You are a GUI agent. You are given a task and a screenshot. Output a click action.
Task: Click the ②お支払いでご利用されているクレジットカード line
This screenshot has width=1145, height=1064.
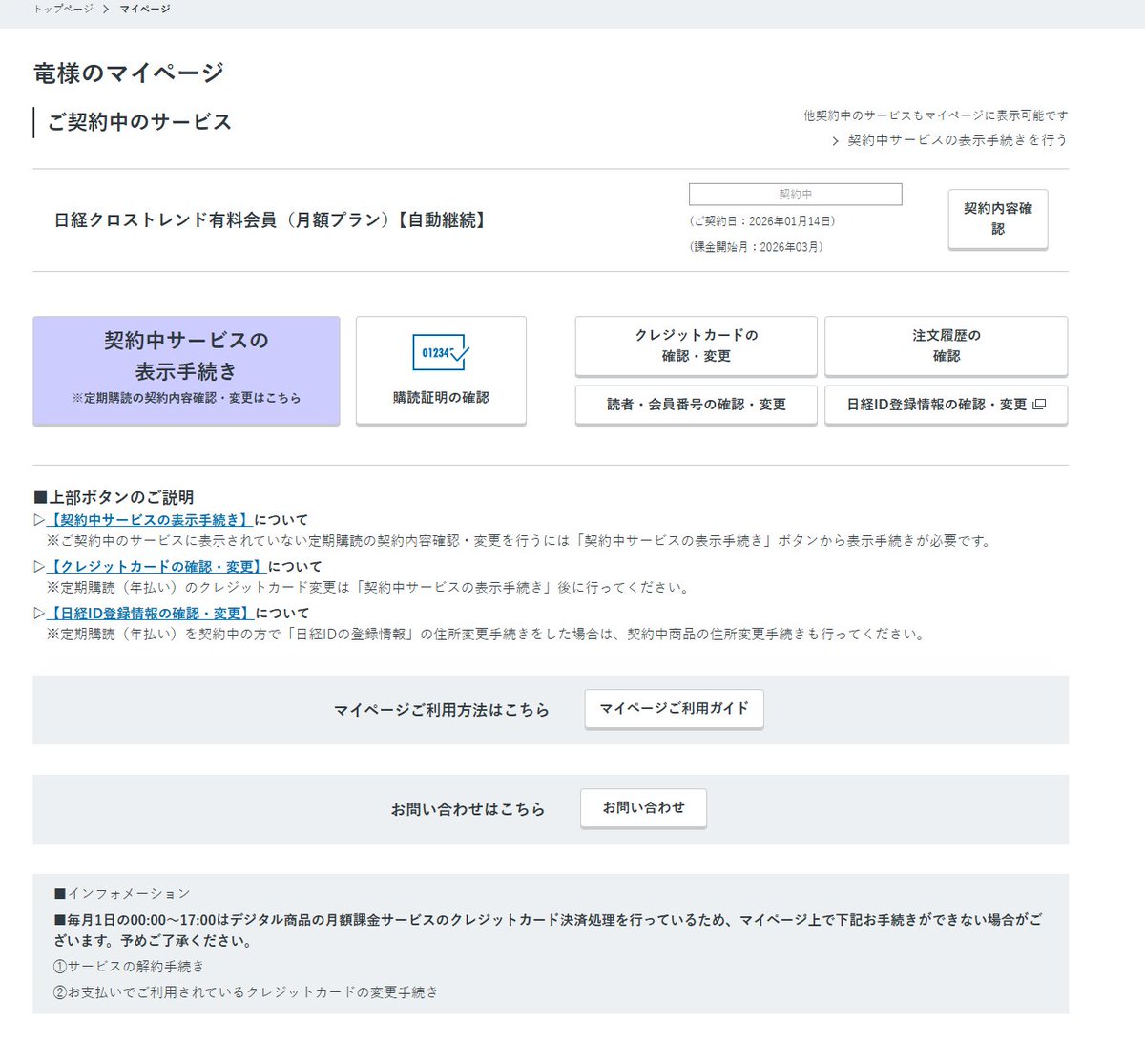coord(246,992)
